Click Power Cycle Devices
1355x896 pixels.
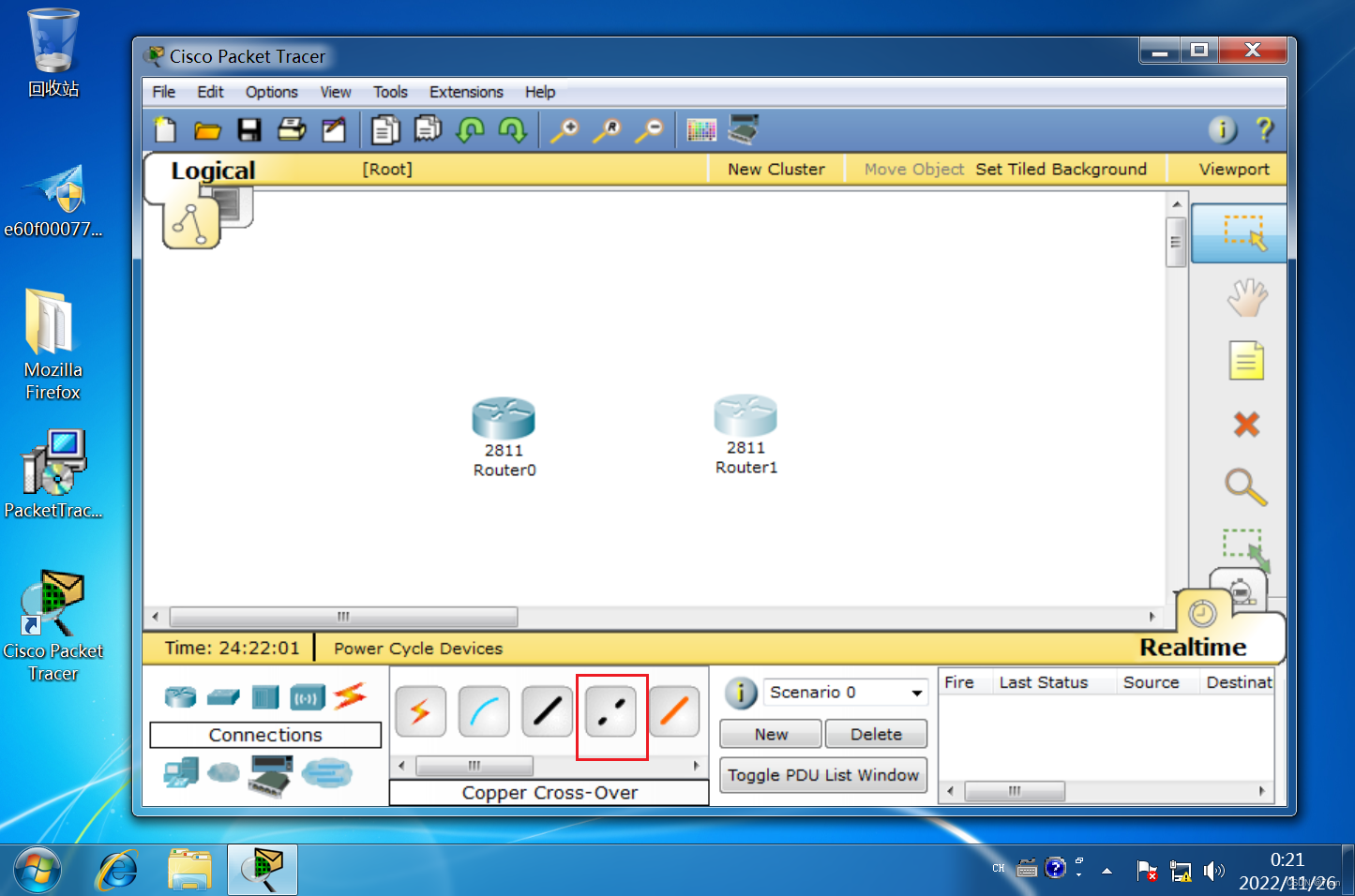[418, 649]
